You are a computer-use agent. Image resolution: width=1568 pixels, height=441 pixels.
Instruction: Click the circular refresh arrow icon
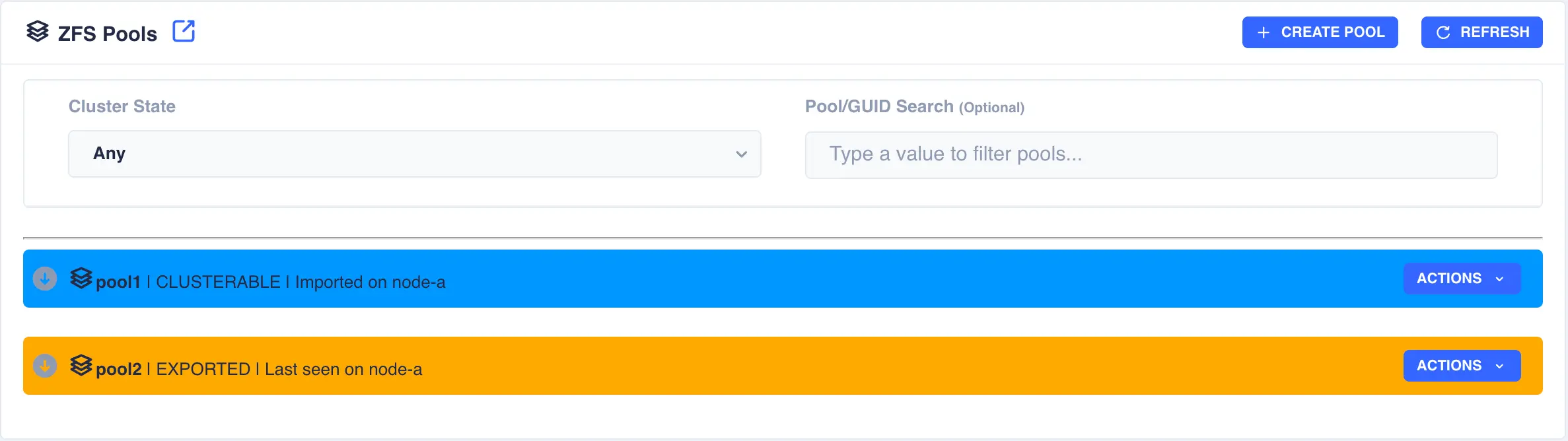pyautogui.click(x=1443, y=32)
